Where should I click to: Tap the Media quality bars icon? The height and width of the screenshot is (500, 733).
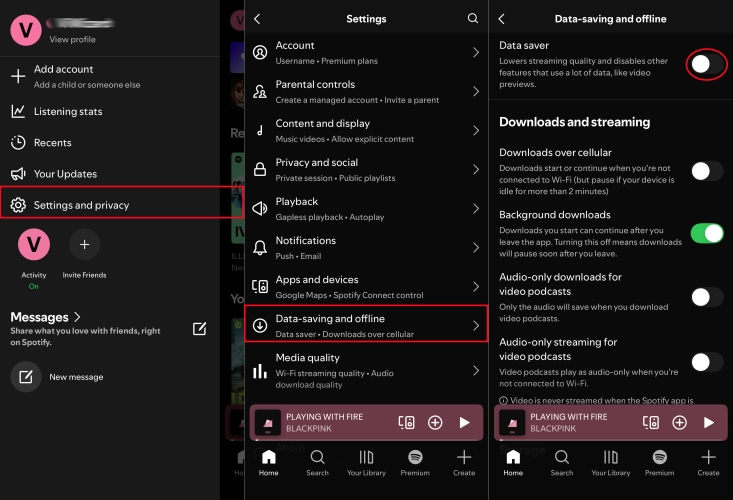click(x=260, y=371)
